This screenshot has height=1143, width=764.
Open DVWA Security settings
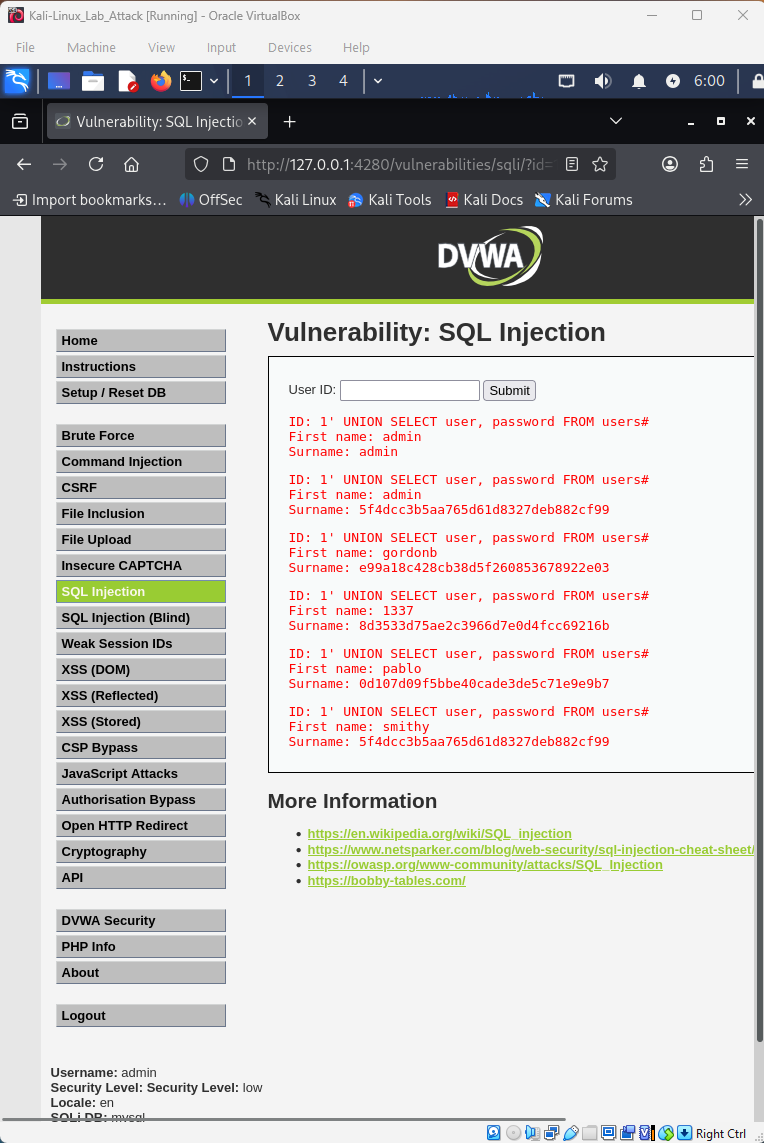141,921
